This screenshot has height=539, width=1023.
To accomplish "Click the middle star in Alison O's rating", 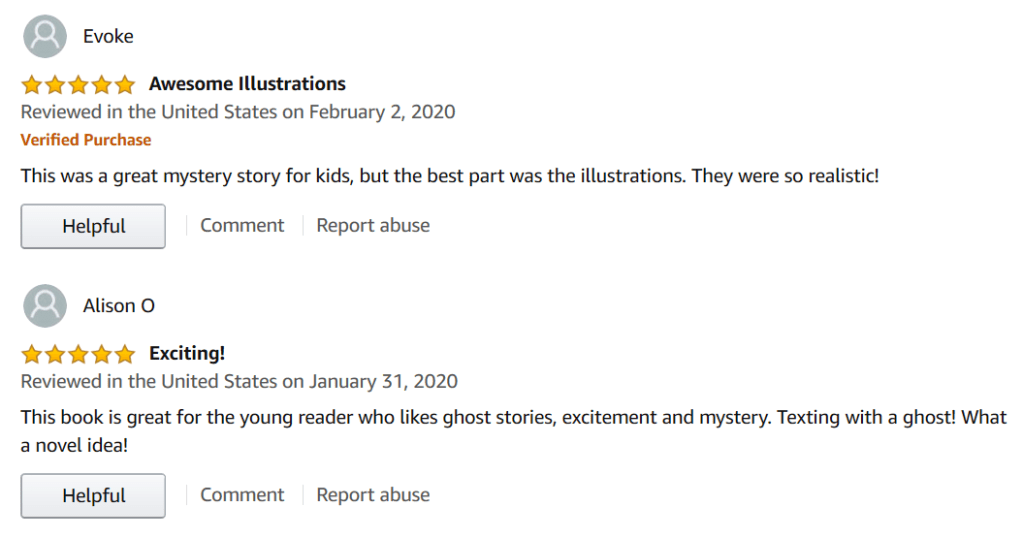I will pyautogui.click(x=78, y=354).
